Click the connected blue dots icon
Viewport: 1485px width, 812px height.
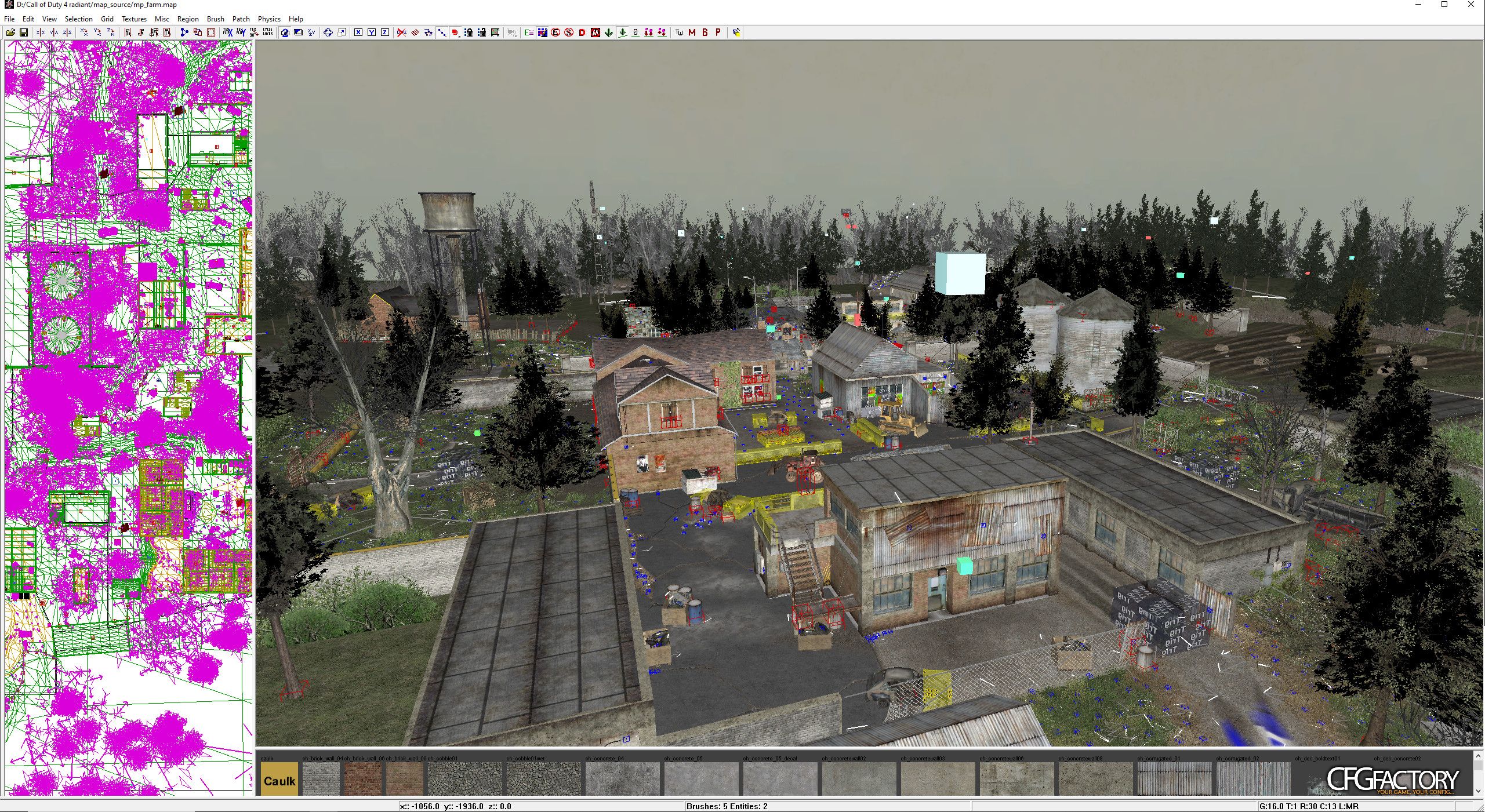184,32
